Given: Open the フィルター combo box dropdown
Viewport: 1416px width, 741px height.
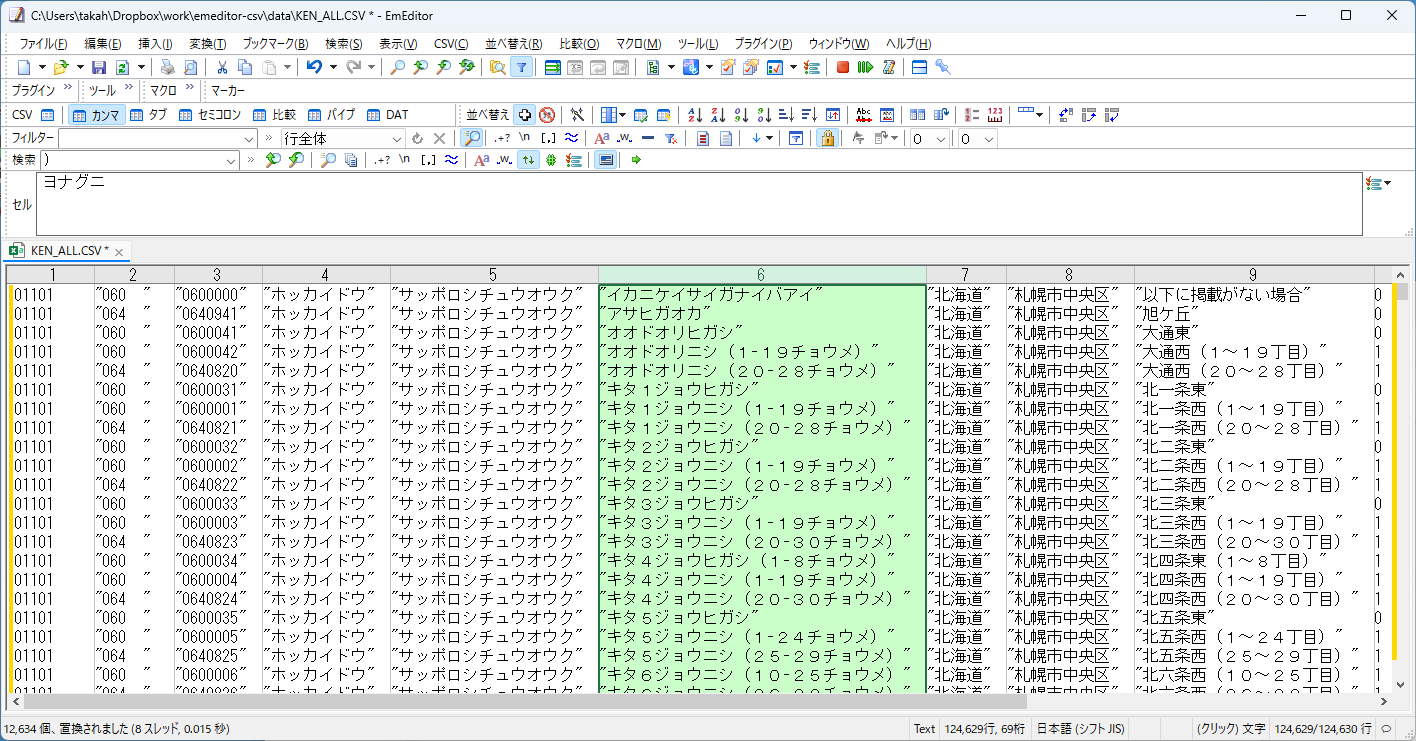Looking at the screenshot, I should (x=249, y=137).
